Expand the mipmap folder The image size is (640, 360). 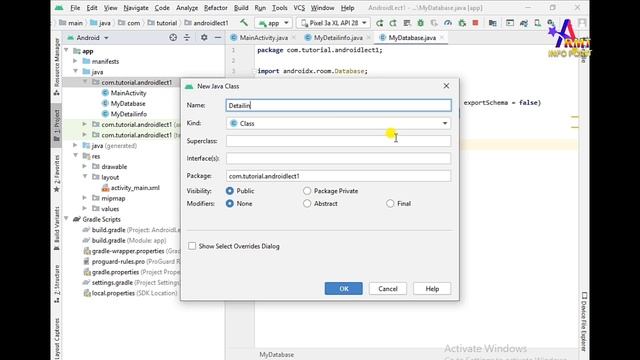[85, 198]
